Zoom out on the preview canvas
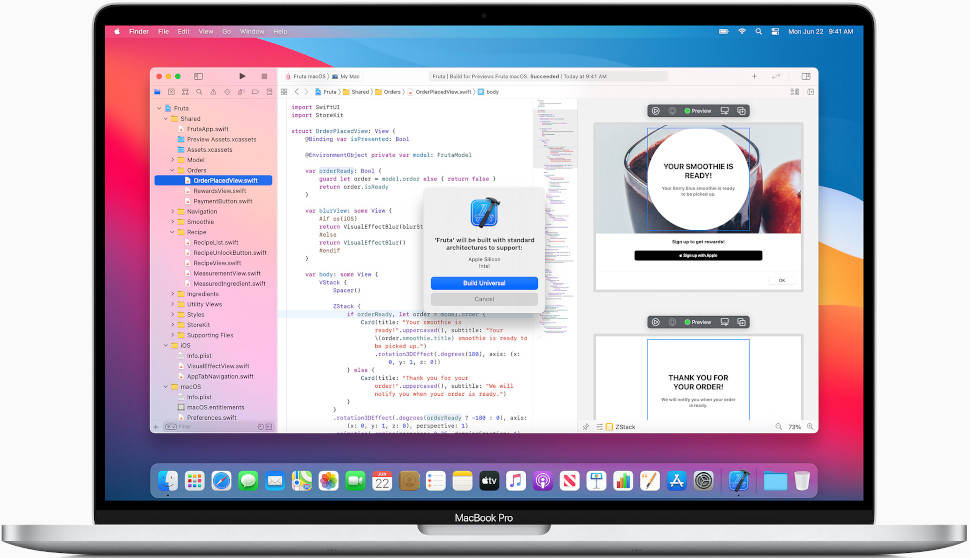Image resolution: width=970 pixels, height=558 pixels. click(x=779, y=427)
